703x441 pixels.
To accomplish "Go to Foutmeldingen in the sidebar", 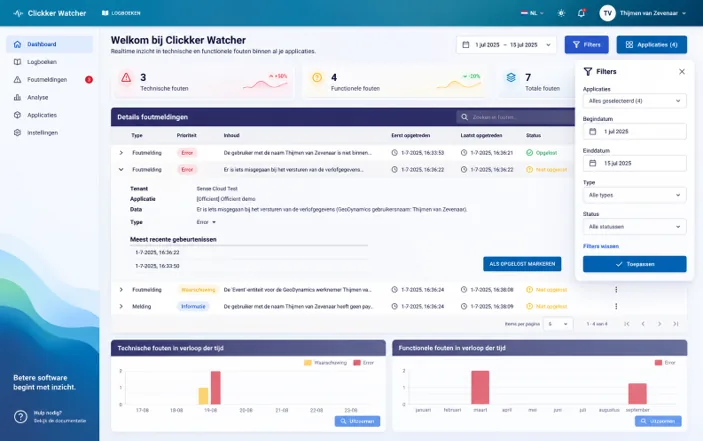I will [49, 80].
